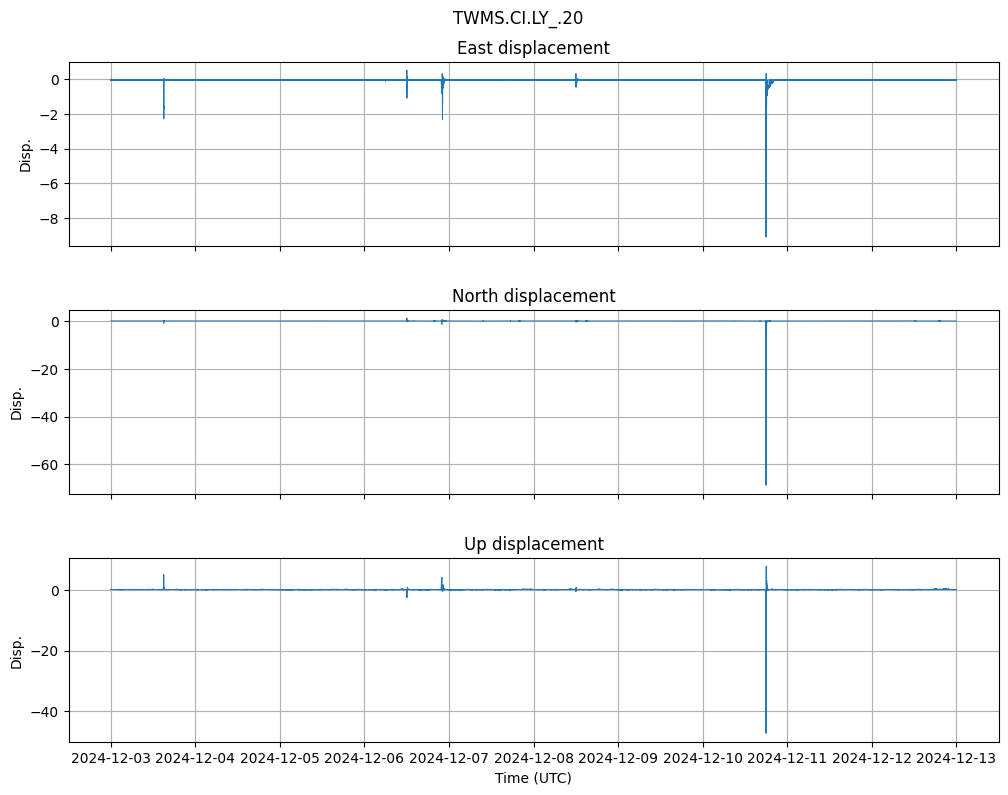The image size is (1008, 795).
Task: Select the 2024-12-07 date tick label
Action: 449,758
